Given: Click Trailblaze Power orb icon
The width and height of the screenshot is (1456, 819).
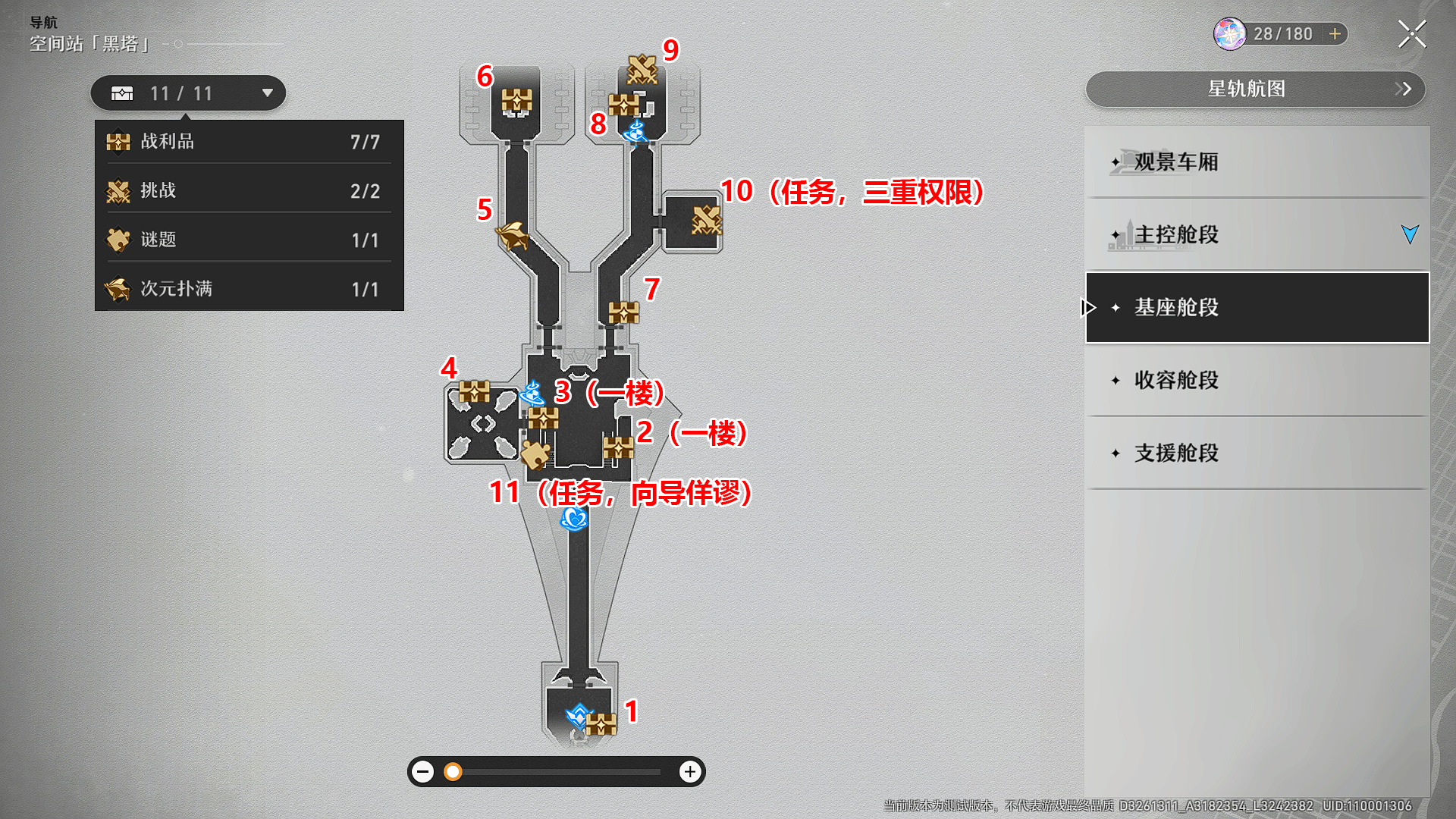Looking at the screenshot, I should 1230,34.
